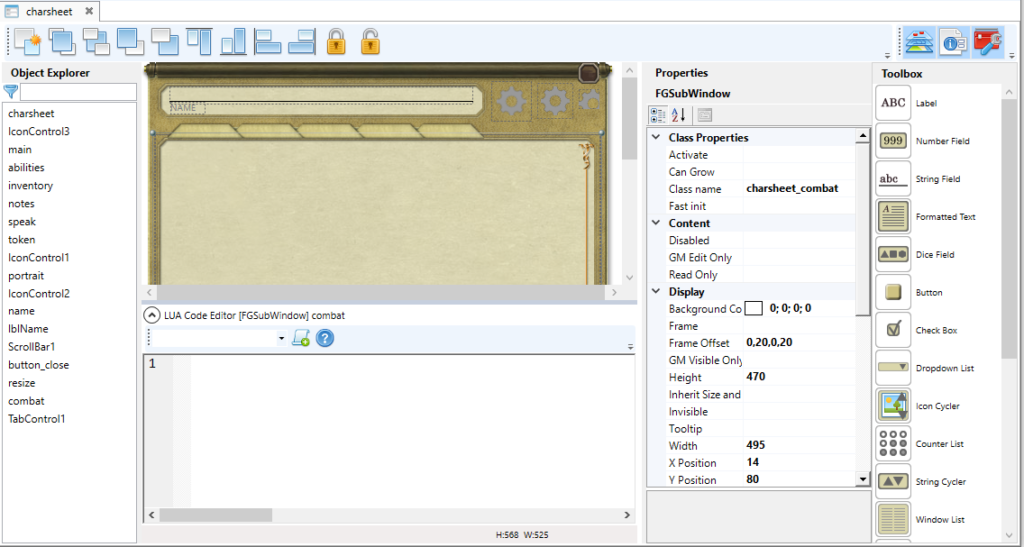Align selected controls to bottom

(233, 42)
